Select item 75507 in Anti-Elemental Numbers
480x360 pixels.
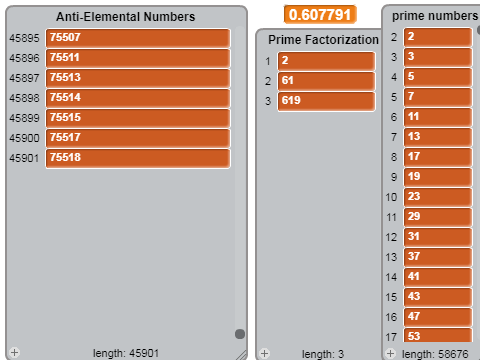(x=138, y=38)
